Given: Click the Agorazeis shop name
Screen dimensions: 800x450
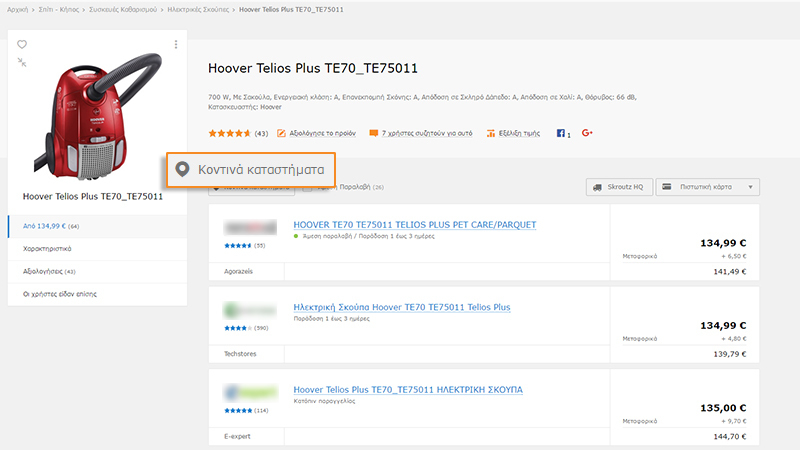Looking at the screenshot, I should tap(238, 271).
